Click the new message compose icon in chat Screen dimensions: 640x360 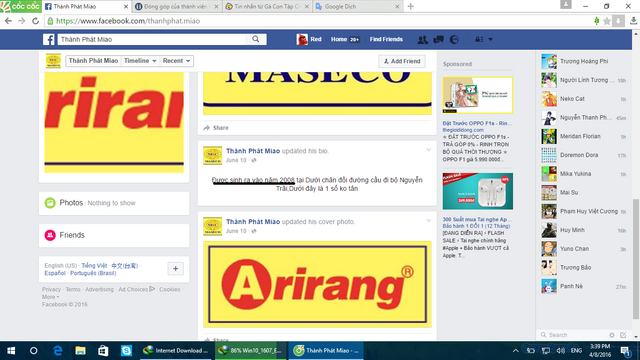(x=623, y=335)
